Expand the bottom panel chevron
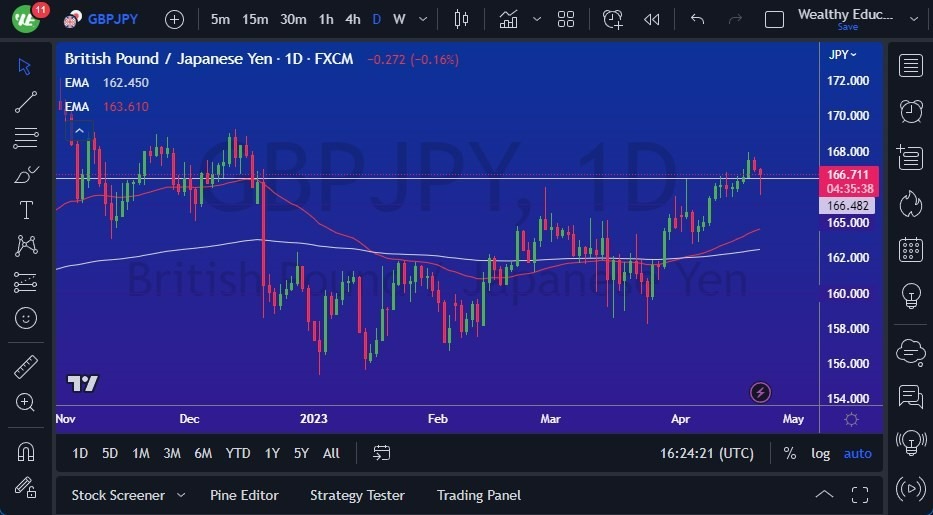Screen dimensions: 933x515 (x=824, y=494)
